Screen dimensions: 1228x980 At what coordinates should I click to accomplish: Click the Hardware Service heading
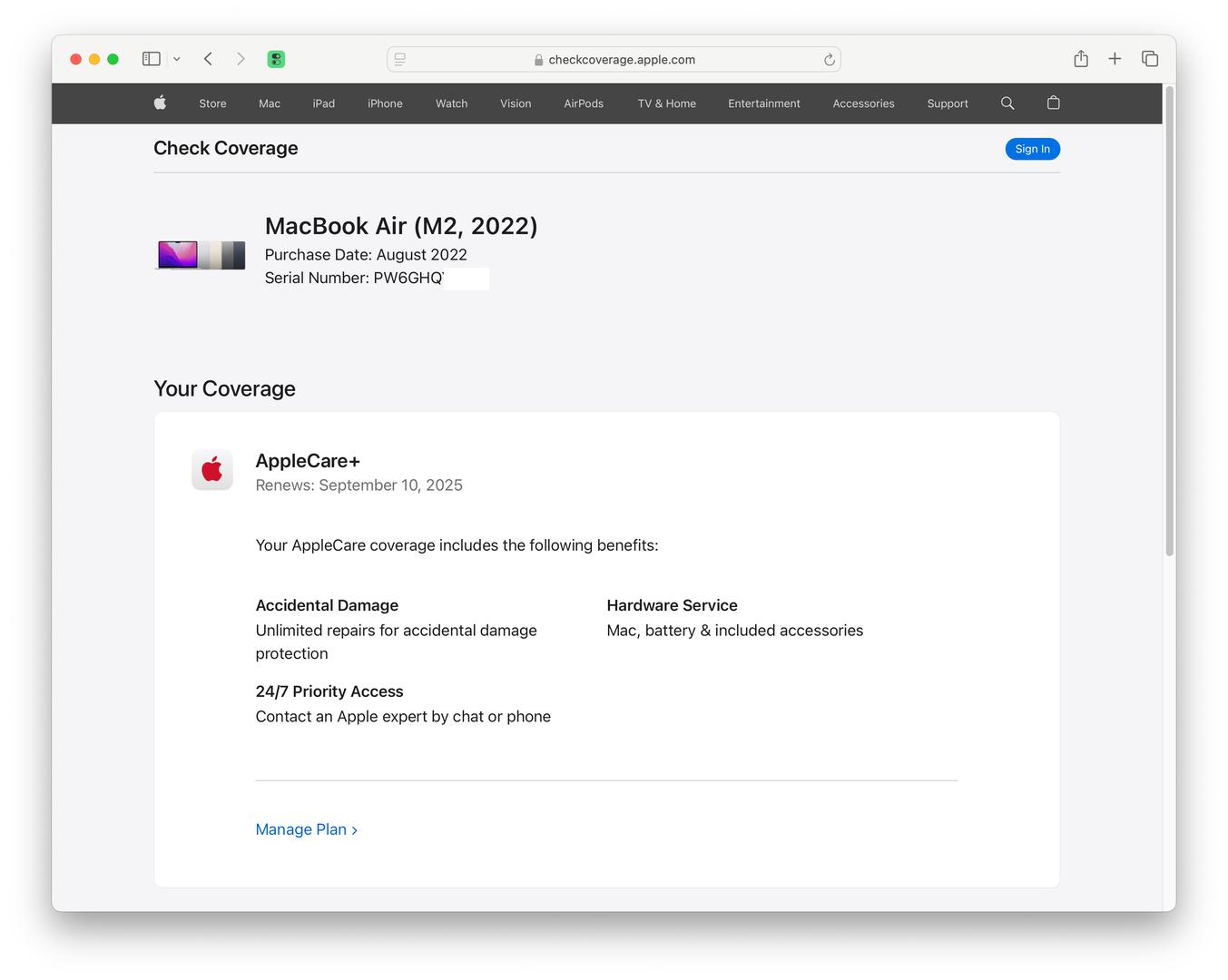(x=672, y=605)
